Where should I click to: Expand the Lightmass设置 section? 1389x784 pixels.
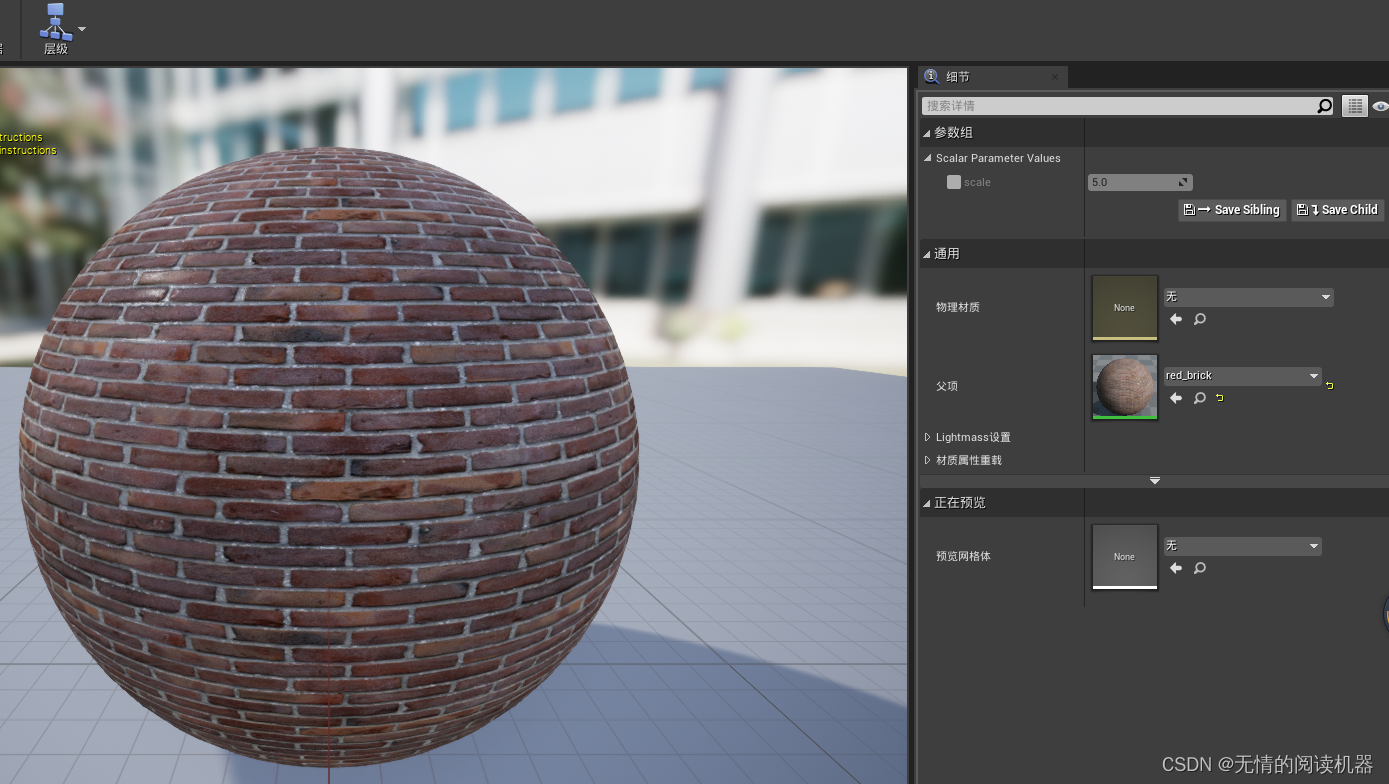coord(968,436)
